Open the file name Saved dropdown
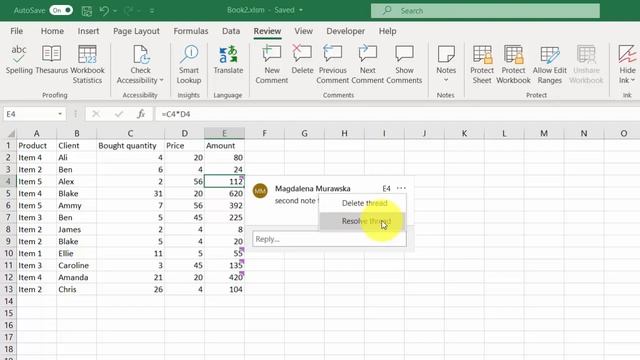 point(301,10)
